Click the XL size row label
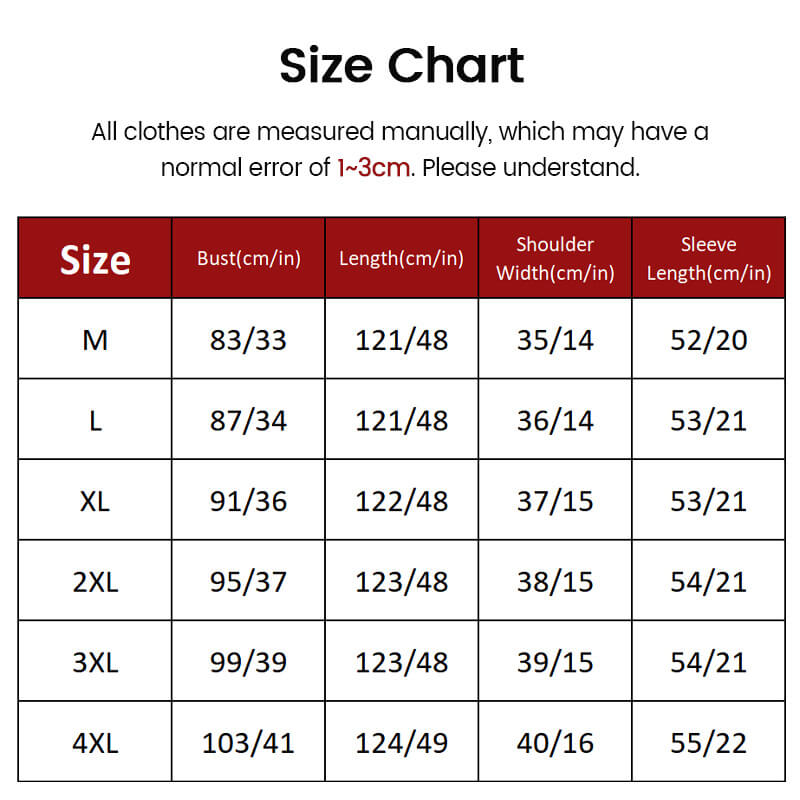This screenshot has height=800, width=800. [95, 501]
